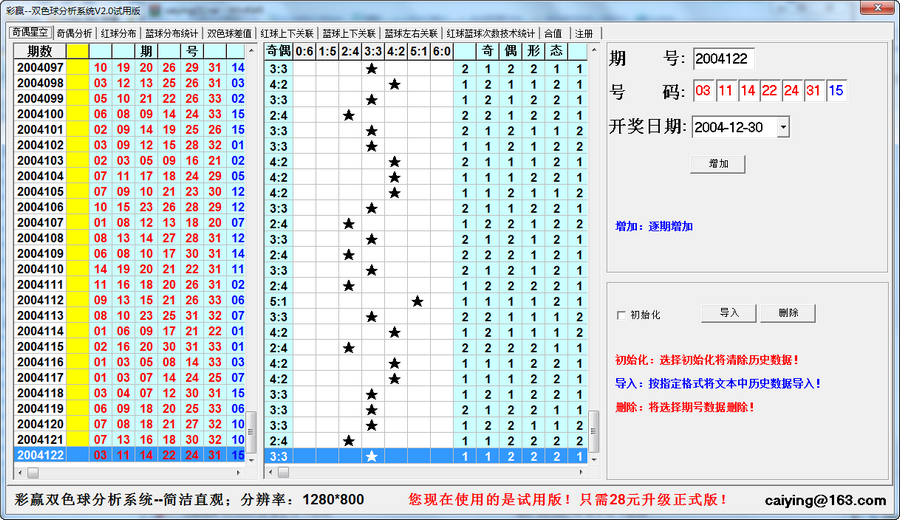Switch to 蓝球分布统计 tab
Image resolution: width=900 pixels, height=520 pixels.
tap(171, 34)
